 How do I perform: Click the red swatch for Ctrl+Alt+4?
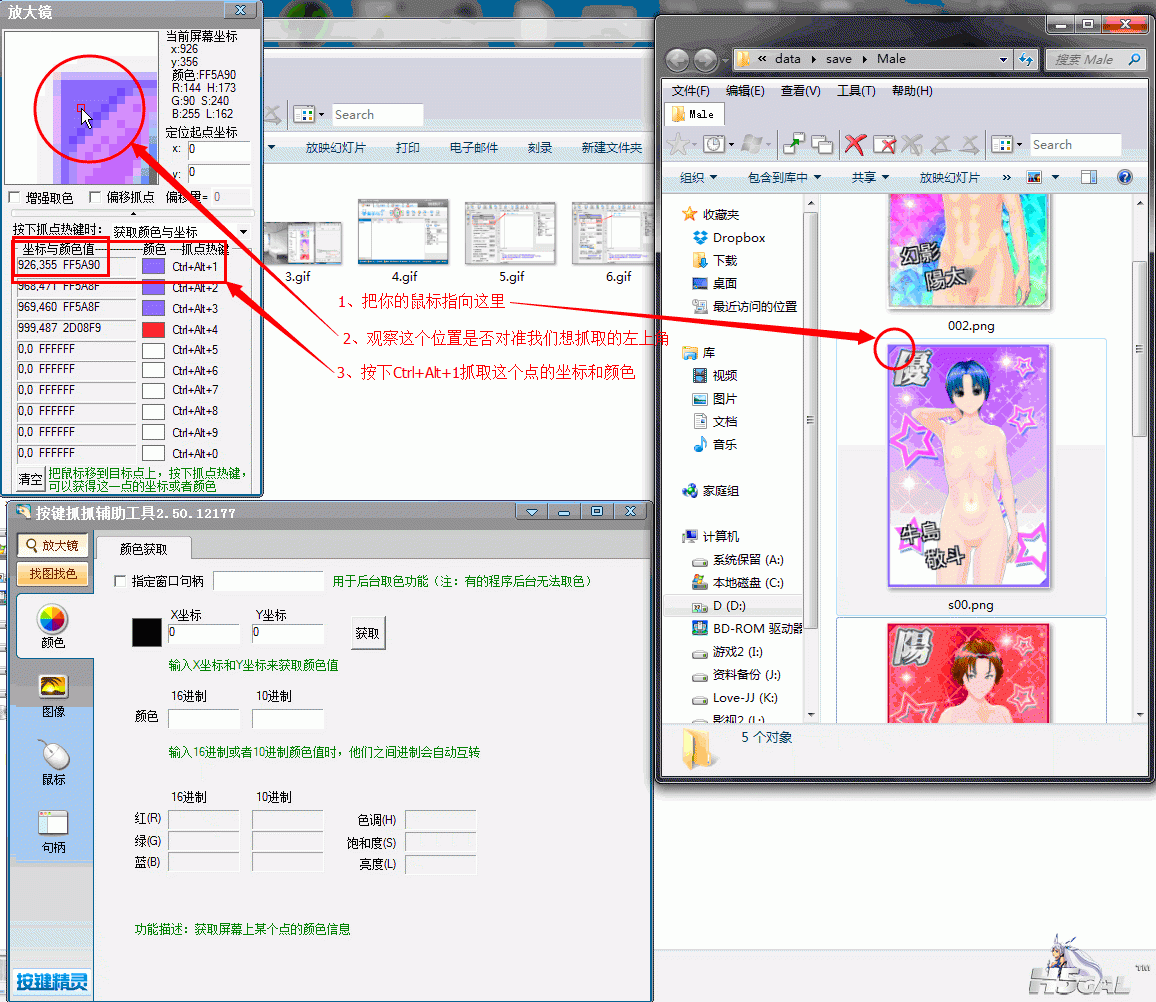tap(153, 330)
